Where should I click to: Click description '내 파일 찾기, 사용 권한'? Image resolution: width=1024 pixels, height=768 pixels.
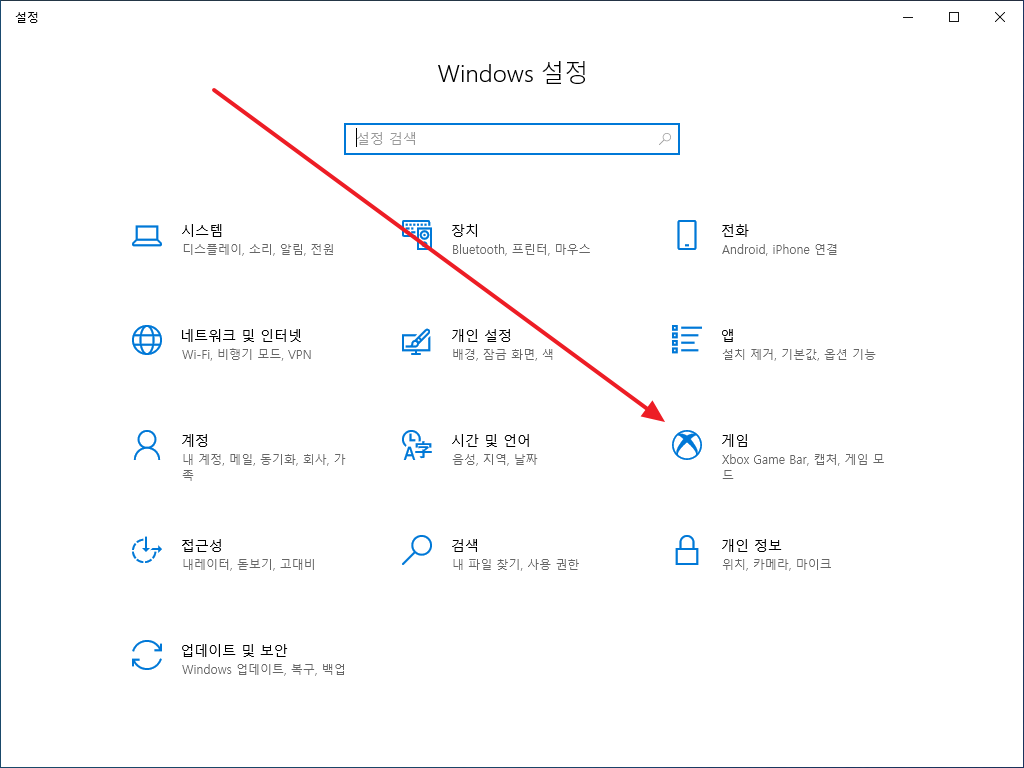click(515, 564)
